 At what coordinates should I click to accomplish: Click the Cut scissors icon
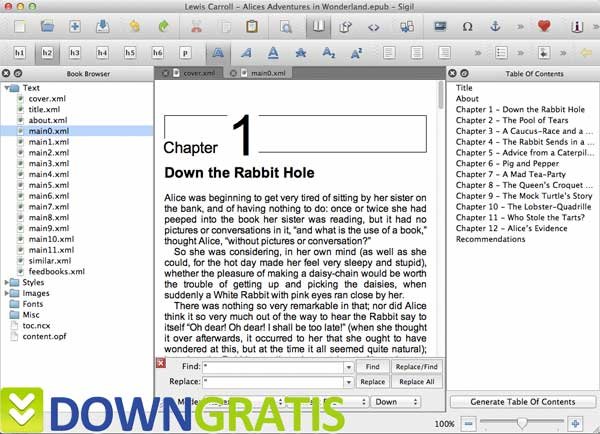pyautogui.click(x=197, y=26)
